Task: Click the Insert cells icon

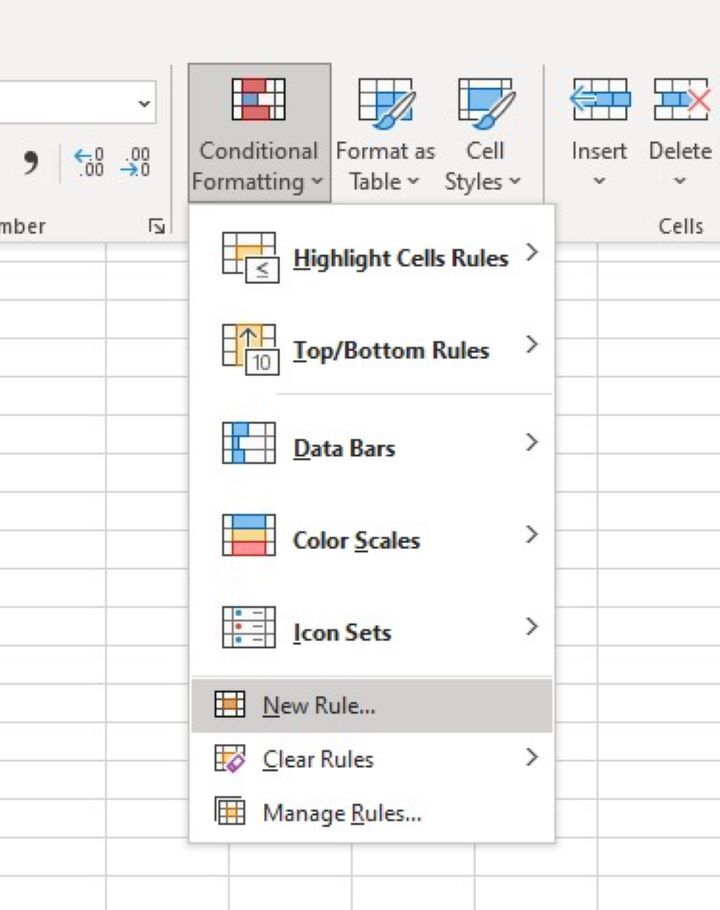Action: [599, 102]
